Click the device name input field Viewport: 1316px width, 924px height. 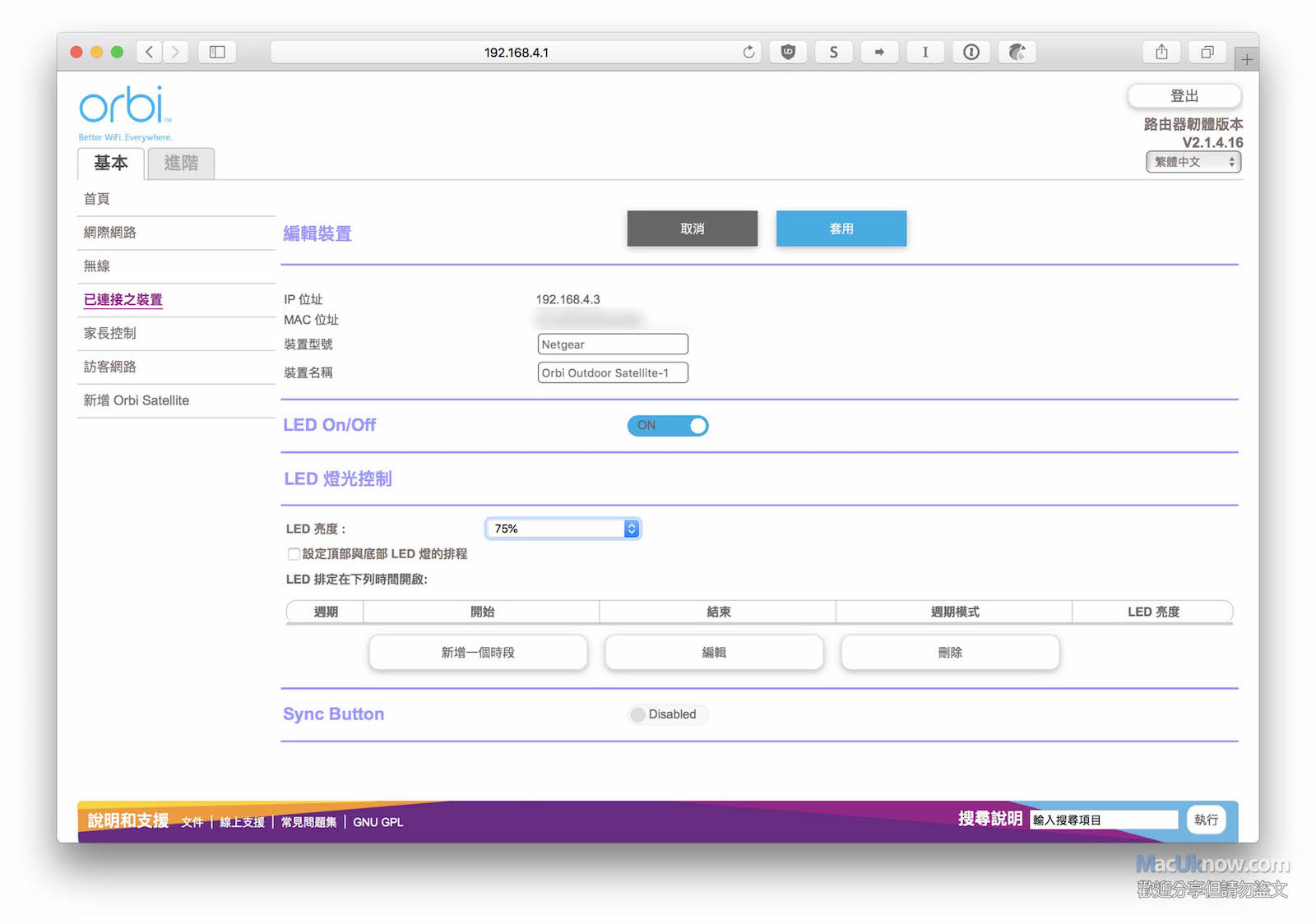[x=612, y=373]
